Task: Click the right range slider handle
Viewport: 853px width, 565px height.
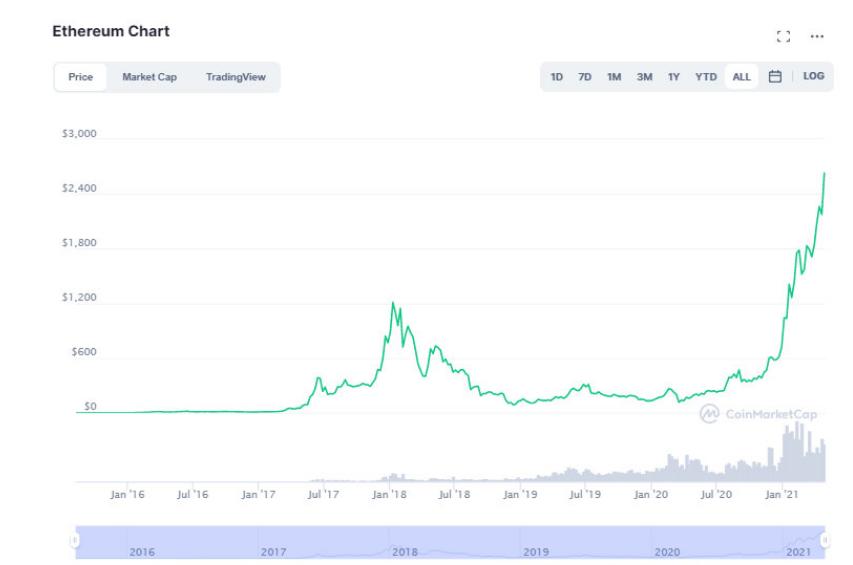Action: (x=825, y=541)
